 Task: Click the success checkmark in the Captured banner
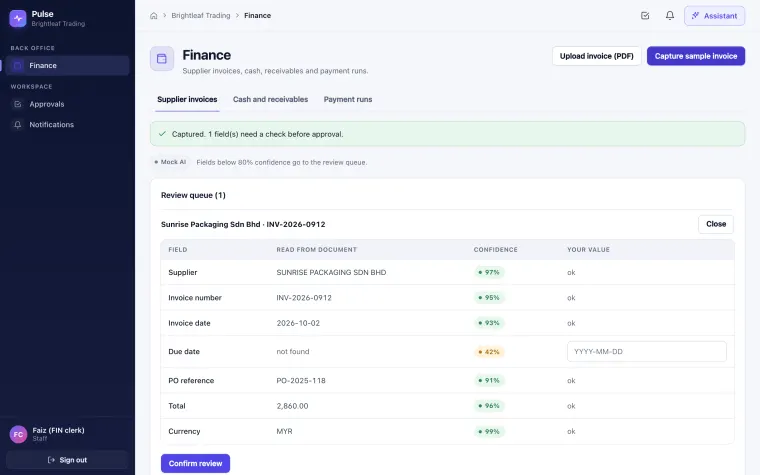pyautogui.click(x=162, y=134)
